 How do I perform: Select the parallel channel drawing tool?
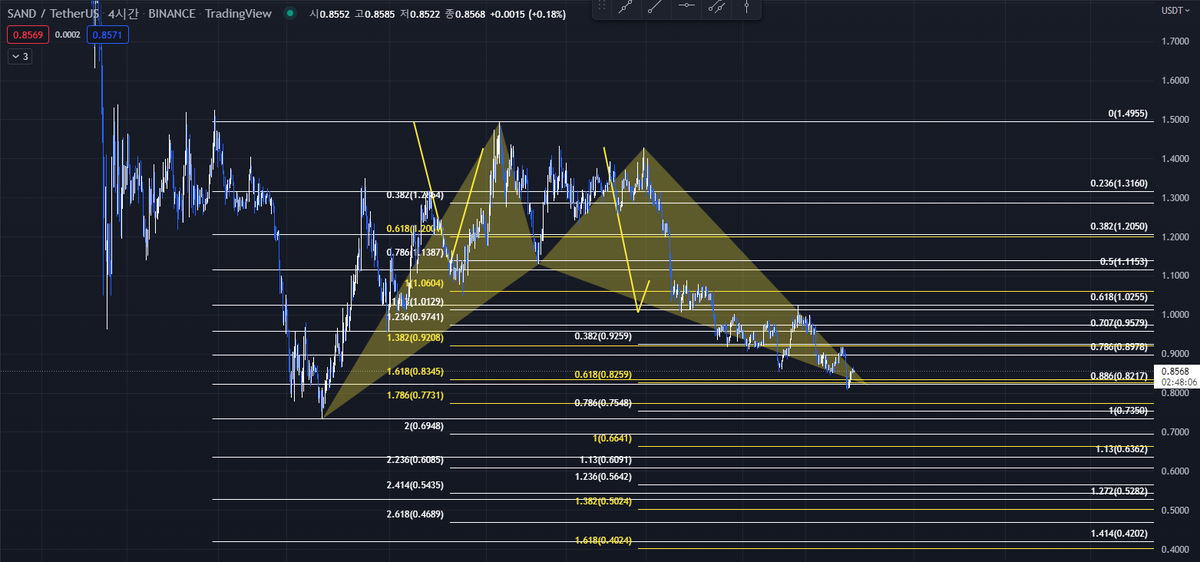tap(717, 7)
